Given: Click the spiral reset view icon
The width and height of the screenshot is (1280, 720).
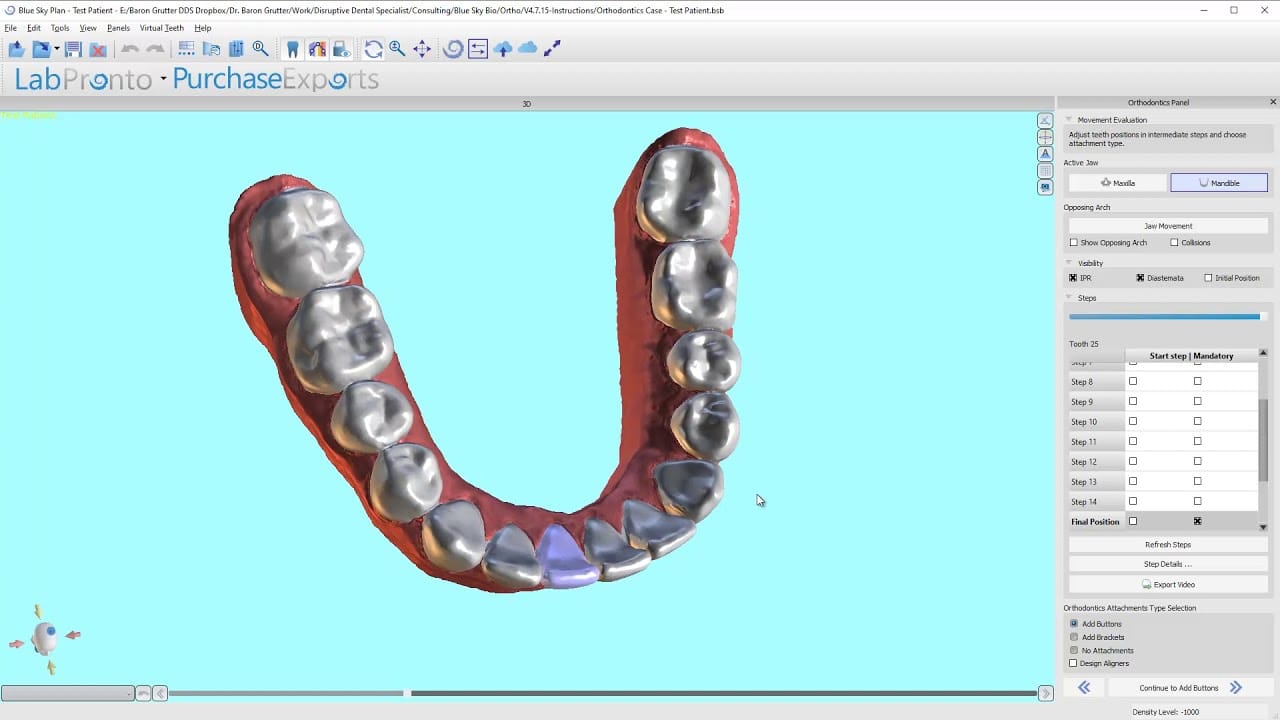Looking at the screenshot, I should coord(453,49).
